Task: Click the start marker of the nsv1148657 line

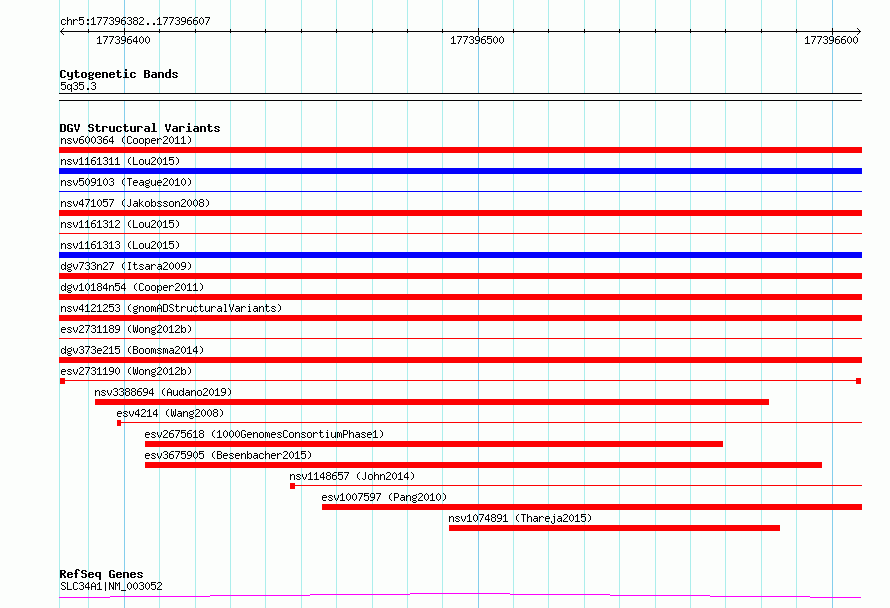Action: [292, 486]
